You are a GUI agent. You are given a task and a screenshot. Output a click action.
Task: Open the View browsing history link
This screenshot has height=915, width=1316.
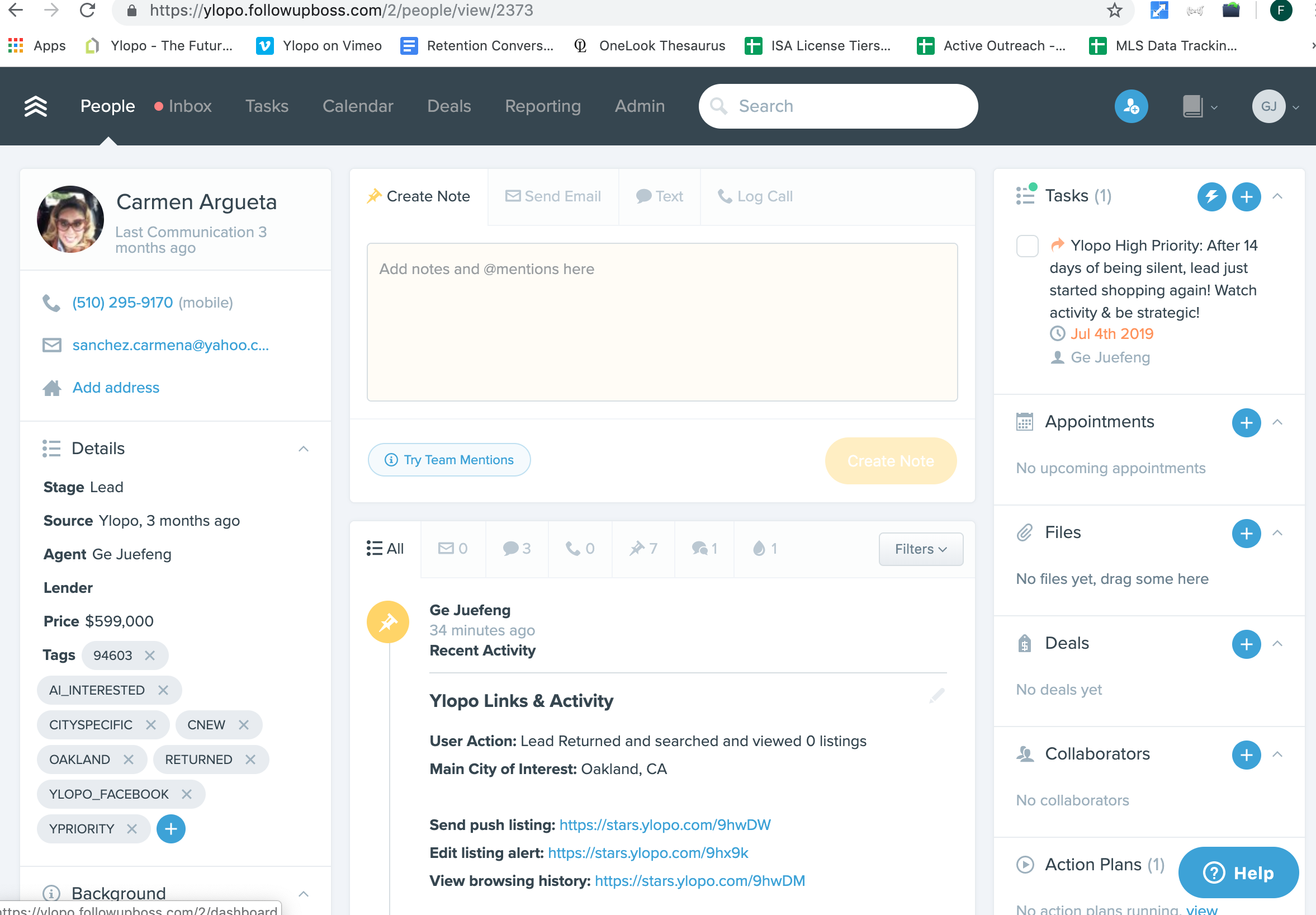[699, 880]
